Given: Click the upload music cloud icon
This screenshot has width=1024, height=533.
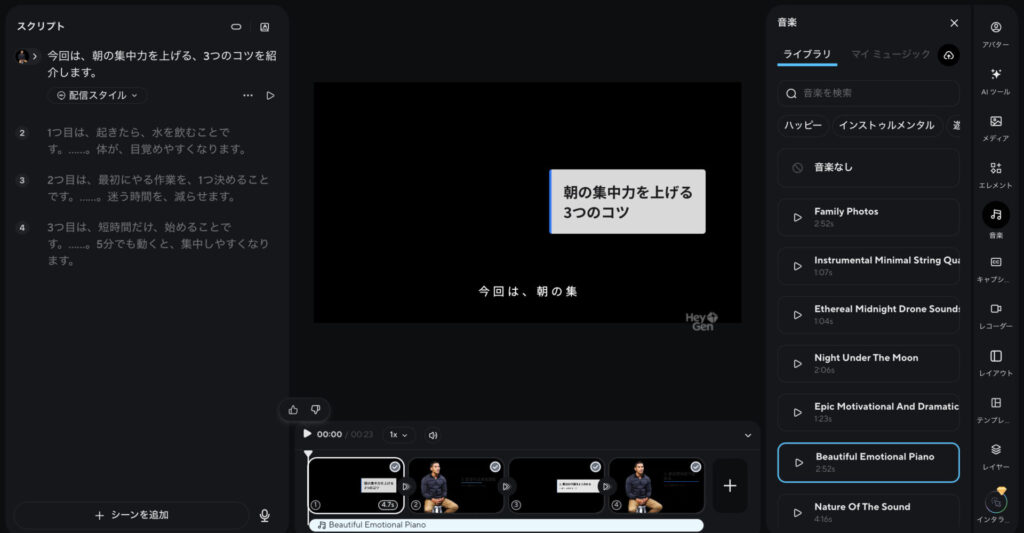Looking at the screenshot, I should (x=948, y=55).
